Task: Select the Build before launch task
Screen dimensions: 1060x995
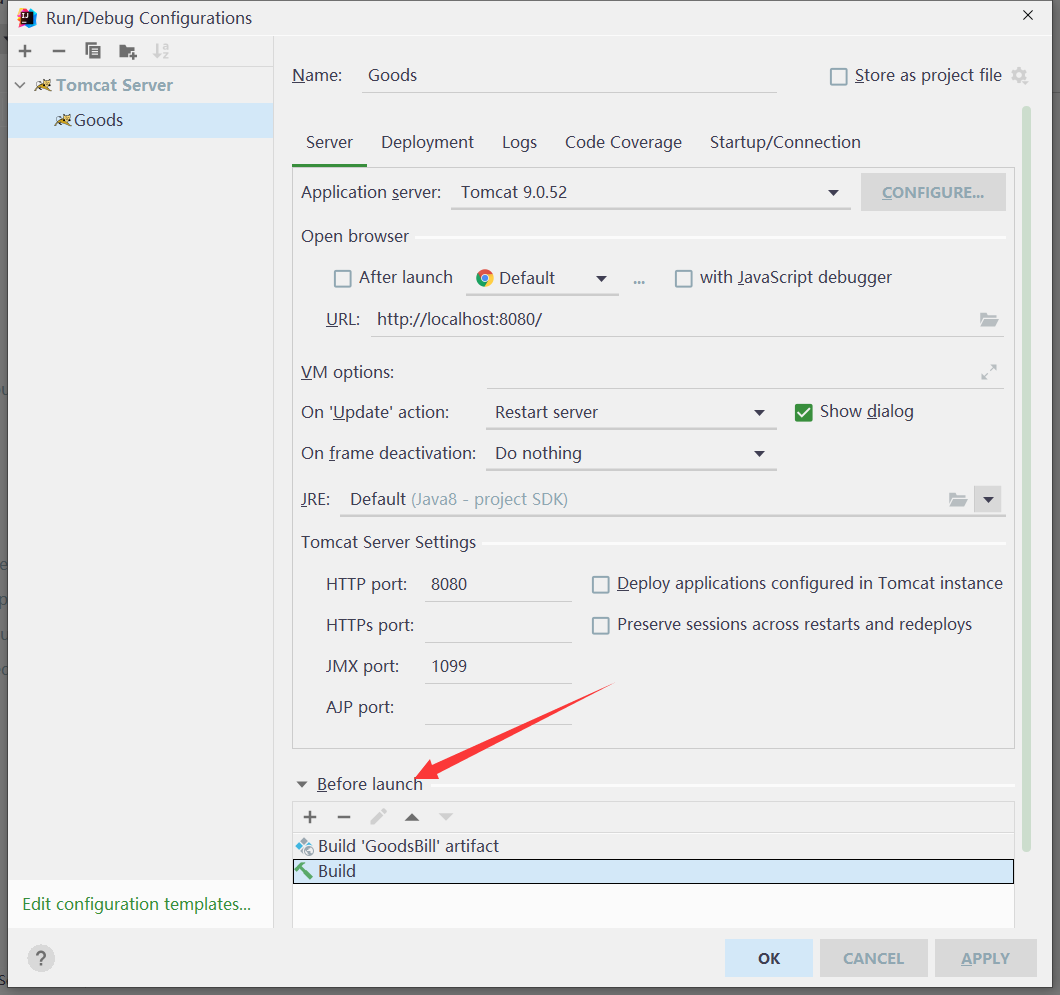Action: [x=653, y=871]
